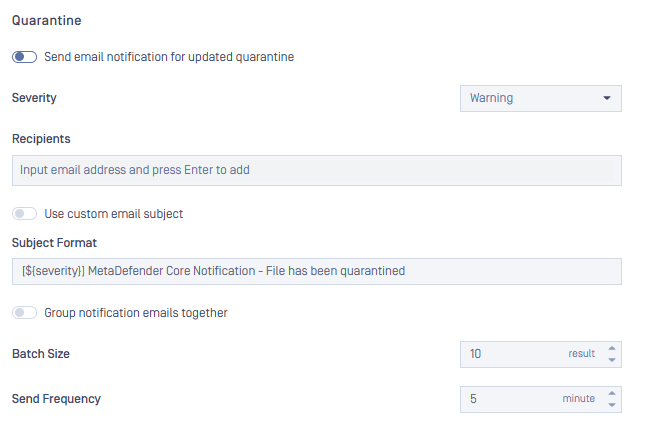Click the Subject Format text field
670x424 pixels.
[316, 271]
